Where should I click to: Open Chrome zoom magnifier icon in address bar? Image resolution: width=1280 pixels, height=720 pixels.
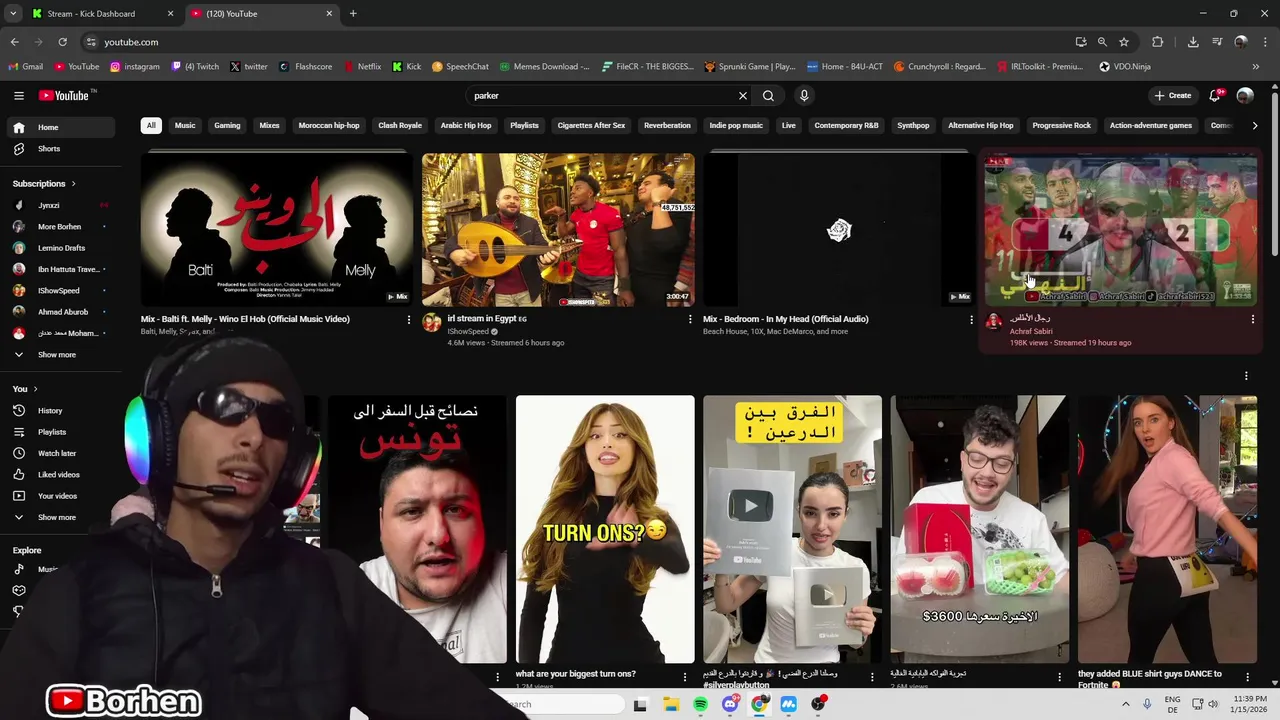(1102, 42)
